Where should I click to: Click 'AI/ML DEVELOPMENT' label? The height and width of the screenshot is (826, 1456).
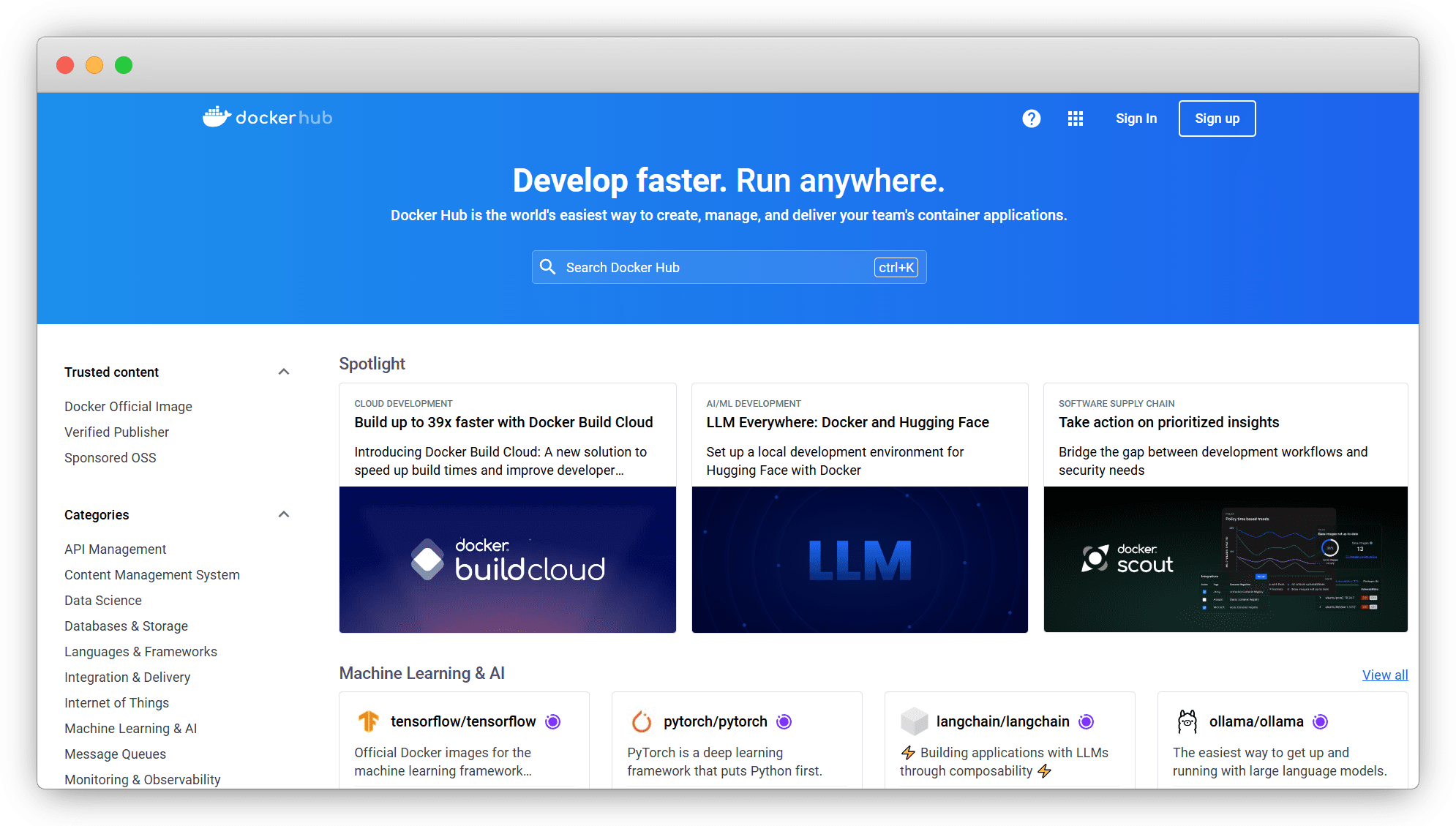(x=754, y=403)
